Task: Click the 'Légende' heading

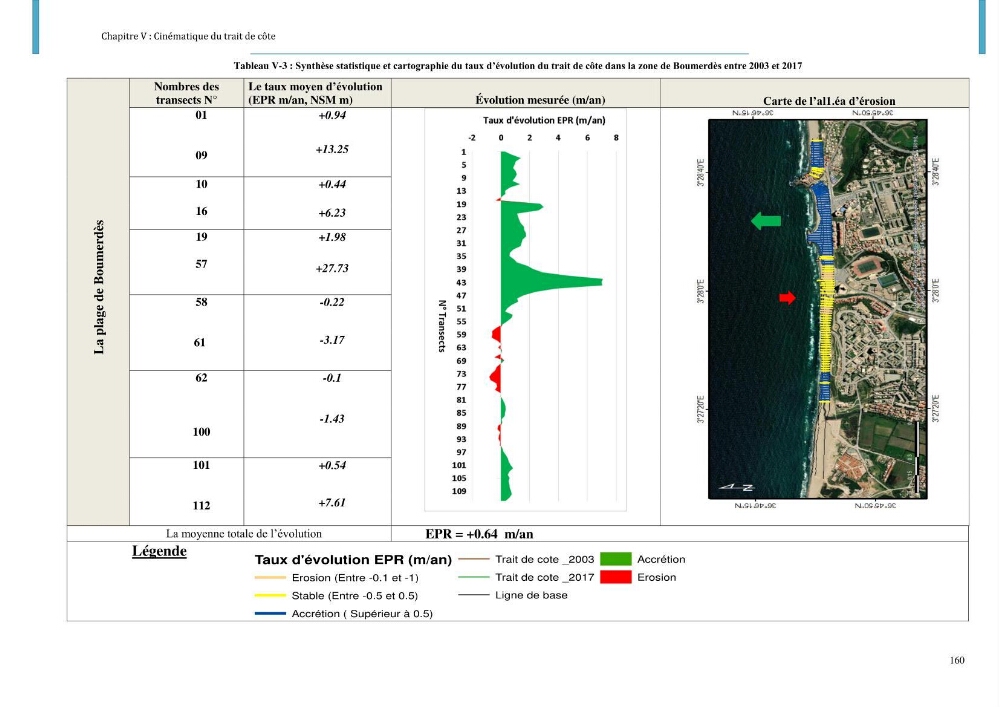Action: point(159,551)
